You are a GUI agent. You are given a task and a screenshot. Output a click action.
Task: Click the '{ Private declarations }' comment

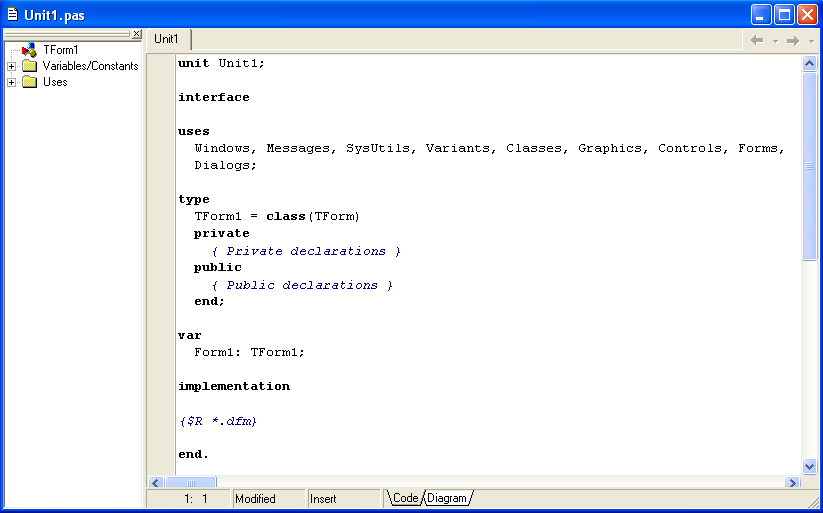click(x=307, y=251)
